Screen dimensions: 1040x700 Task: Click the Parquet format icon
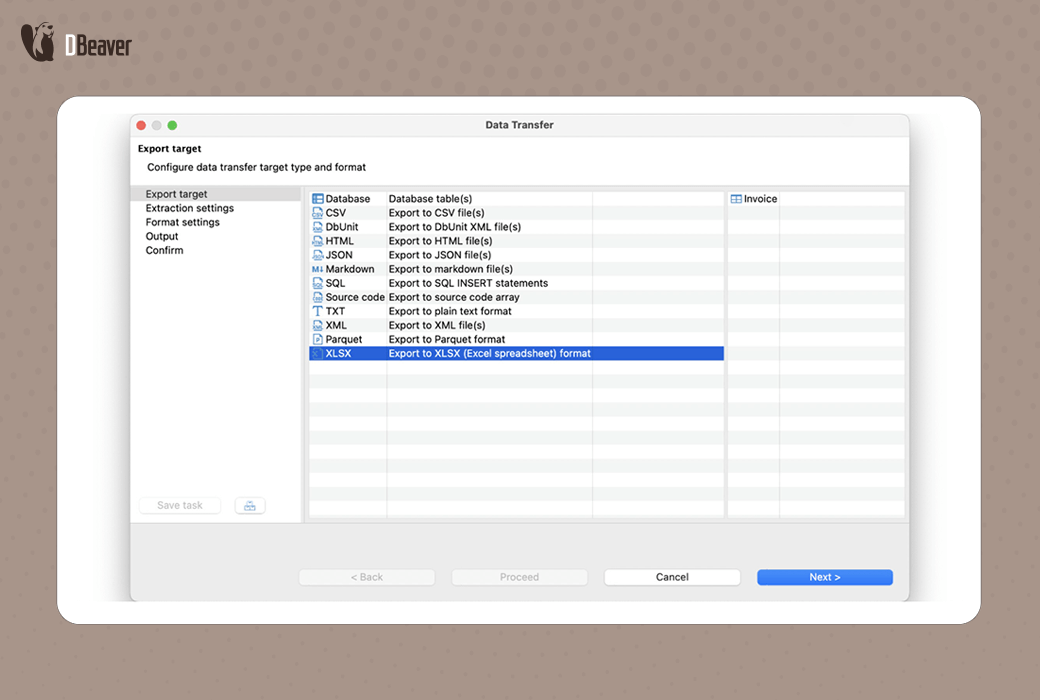point(318,339)
